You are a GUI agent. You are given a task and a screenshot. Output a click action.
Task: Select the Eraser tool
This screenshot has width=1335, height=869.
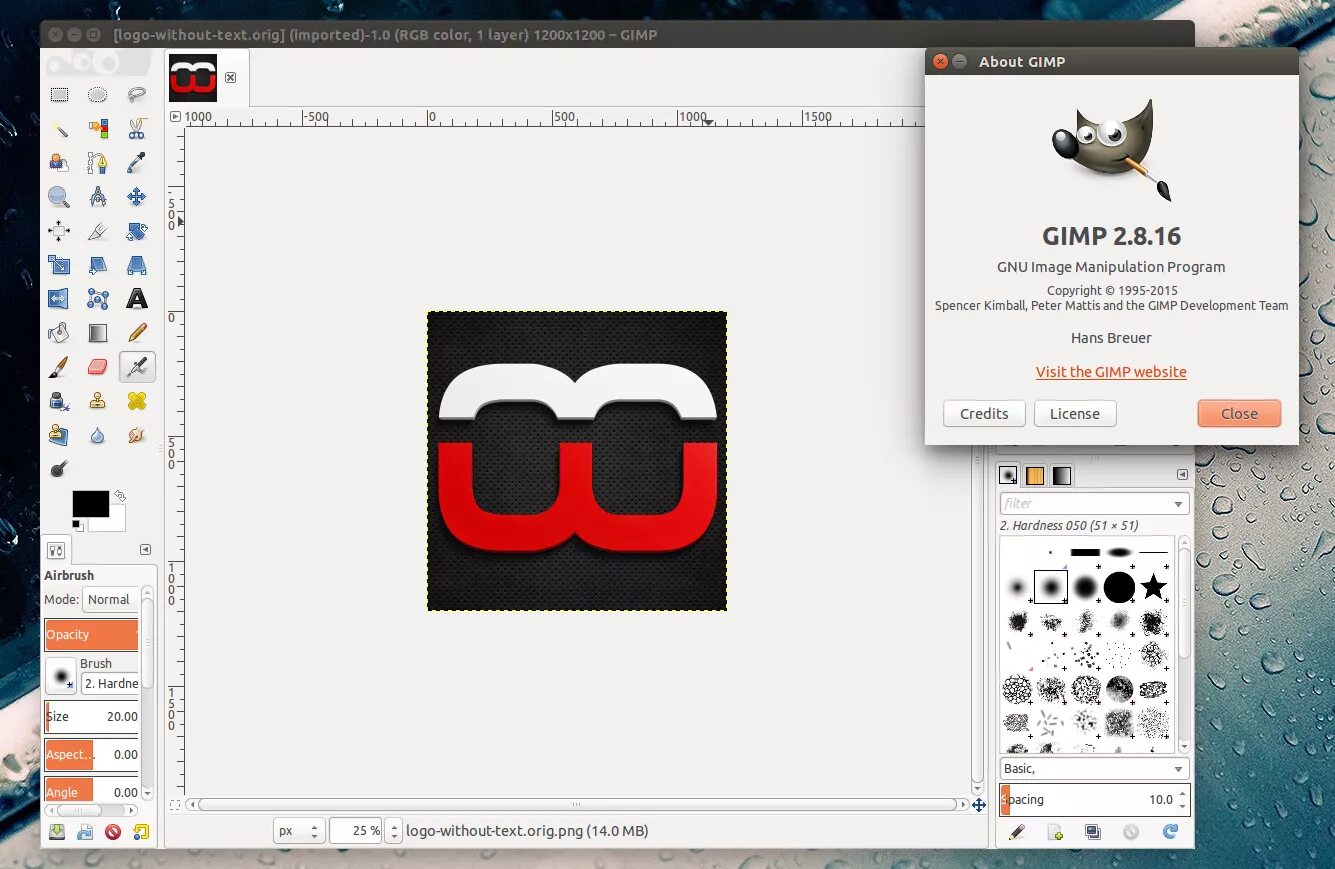97,367
